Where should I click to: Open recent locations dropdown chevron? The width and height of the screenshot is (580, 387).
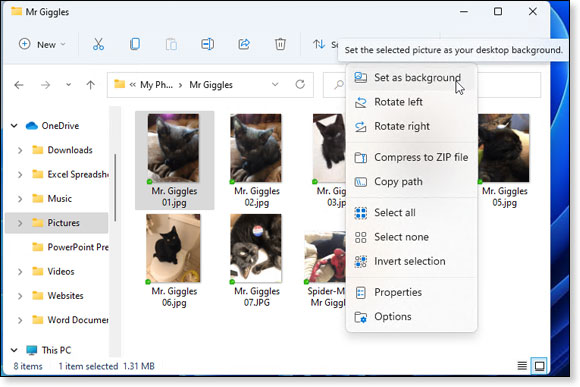[68, 85]
